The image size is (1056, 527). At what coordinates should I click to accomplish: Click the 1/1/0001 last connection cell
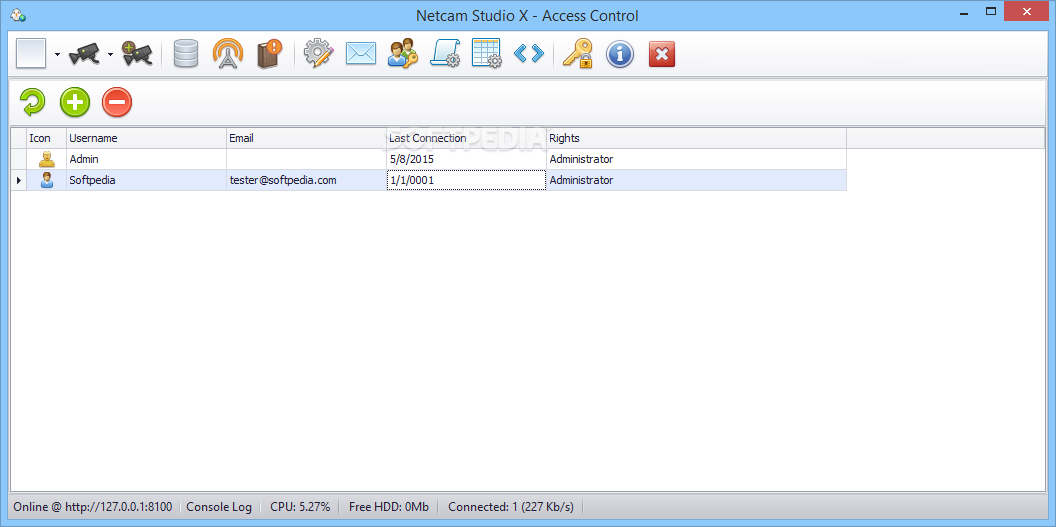pos(466,180)
